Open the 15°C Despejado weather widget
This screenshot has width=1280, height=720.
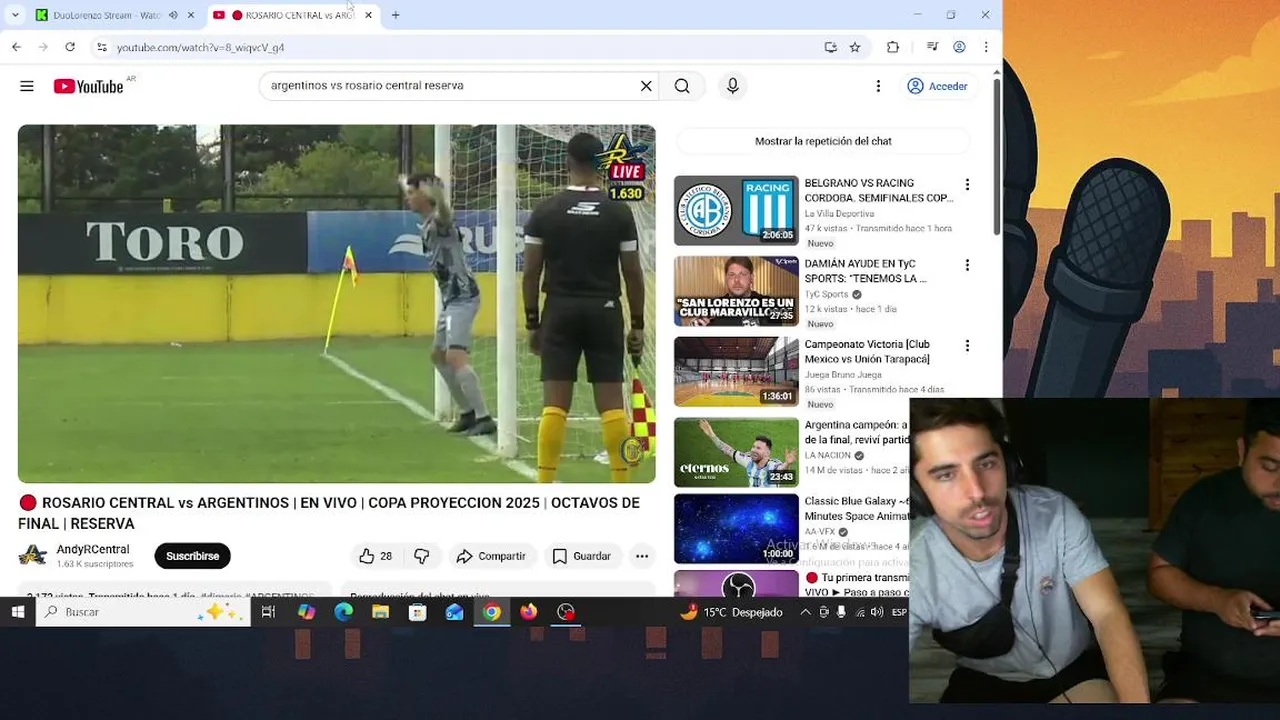point(731,612)
